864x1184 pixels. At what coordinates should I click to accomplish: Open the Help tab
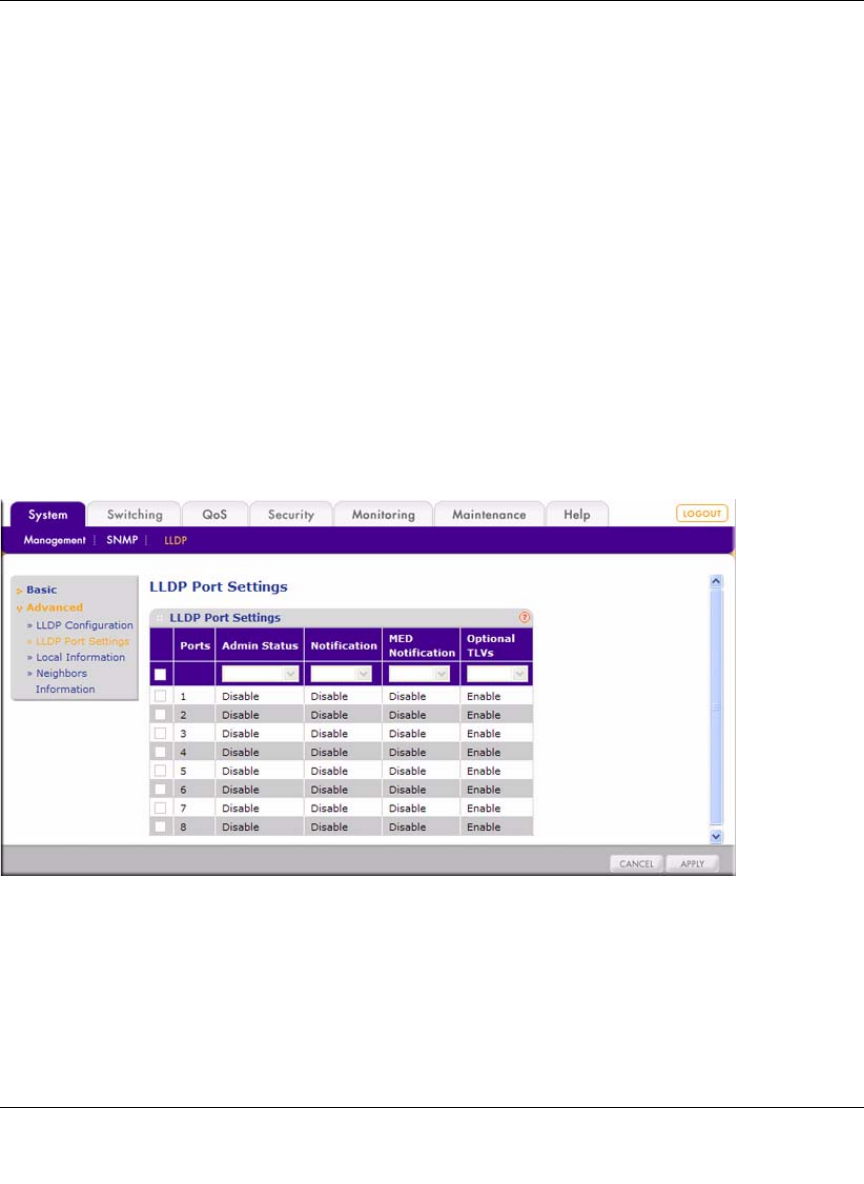pyautogui.click(x=577, y=514)
